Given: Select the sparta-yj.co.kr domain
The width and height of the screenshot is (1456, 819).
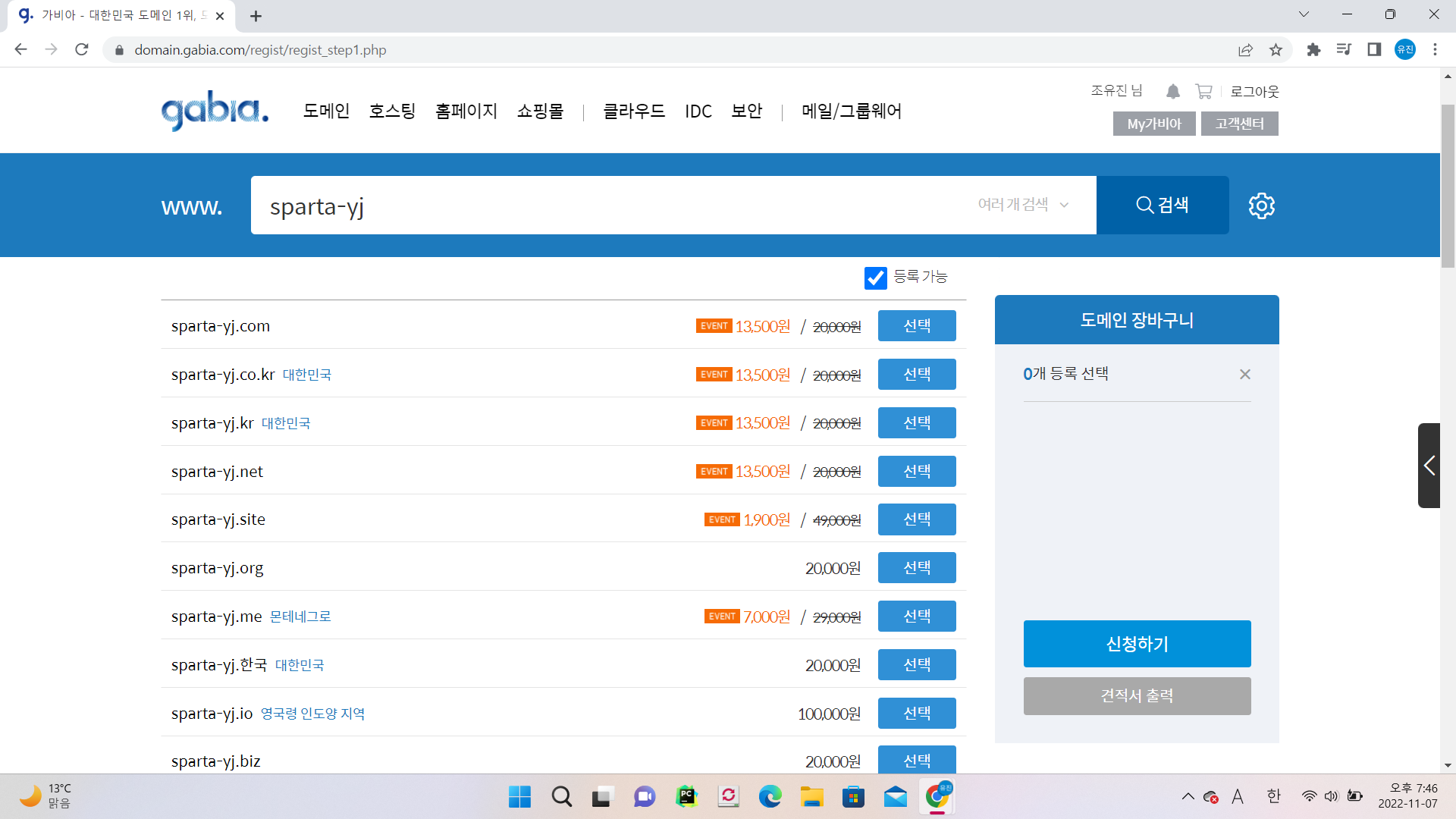Looking at the screenshot, I should 917,375.
